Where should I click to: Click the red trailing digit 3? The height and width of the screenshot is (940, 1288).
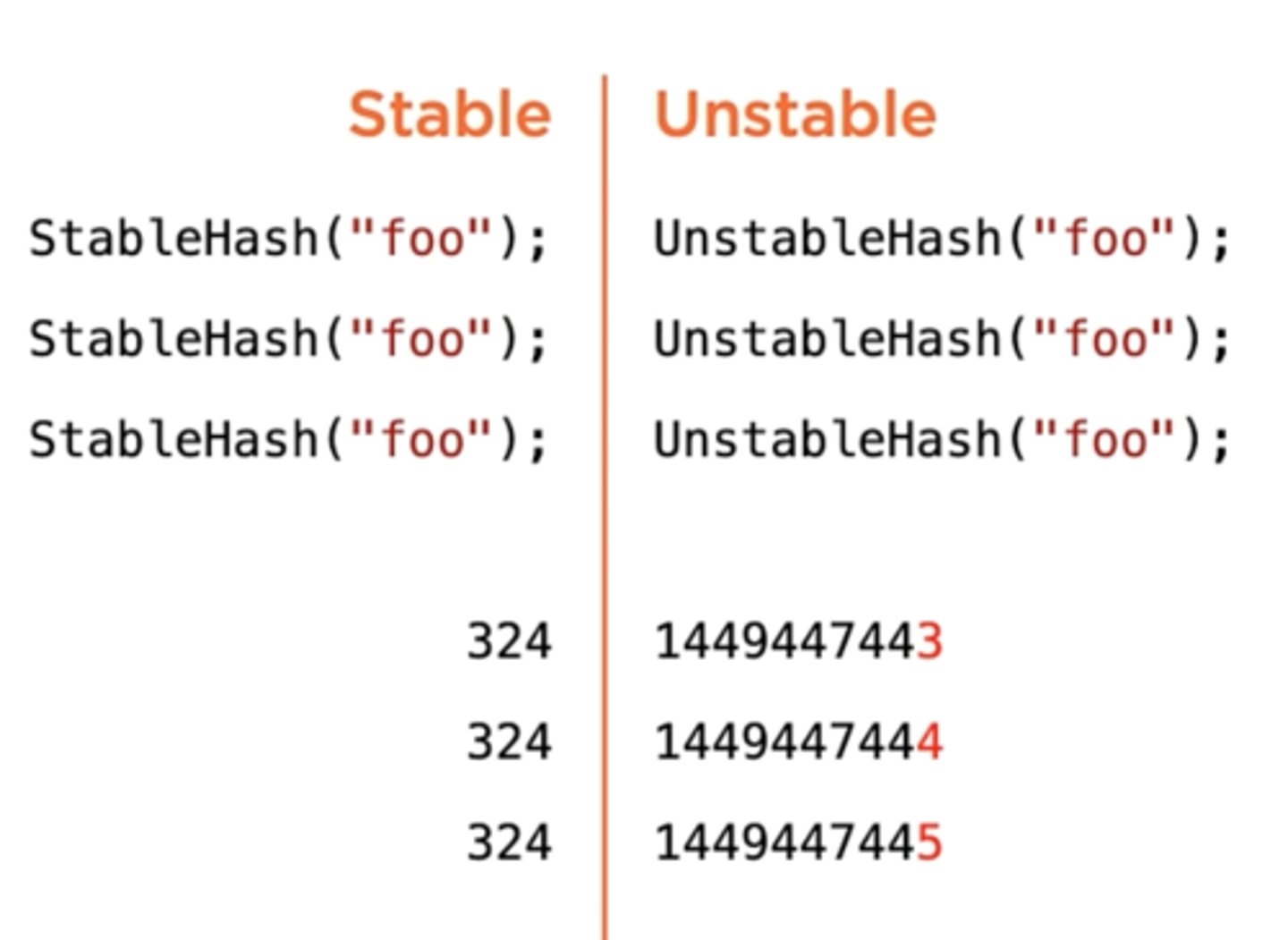[x=930, y=642]
